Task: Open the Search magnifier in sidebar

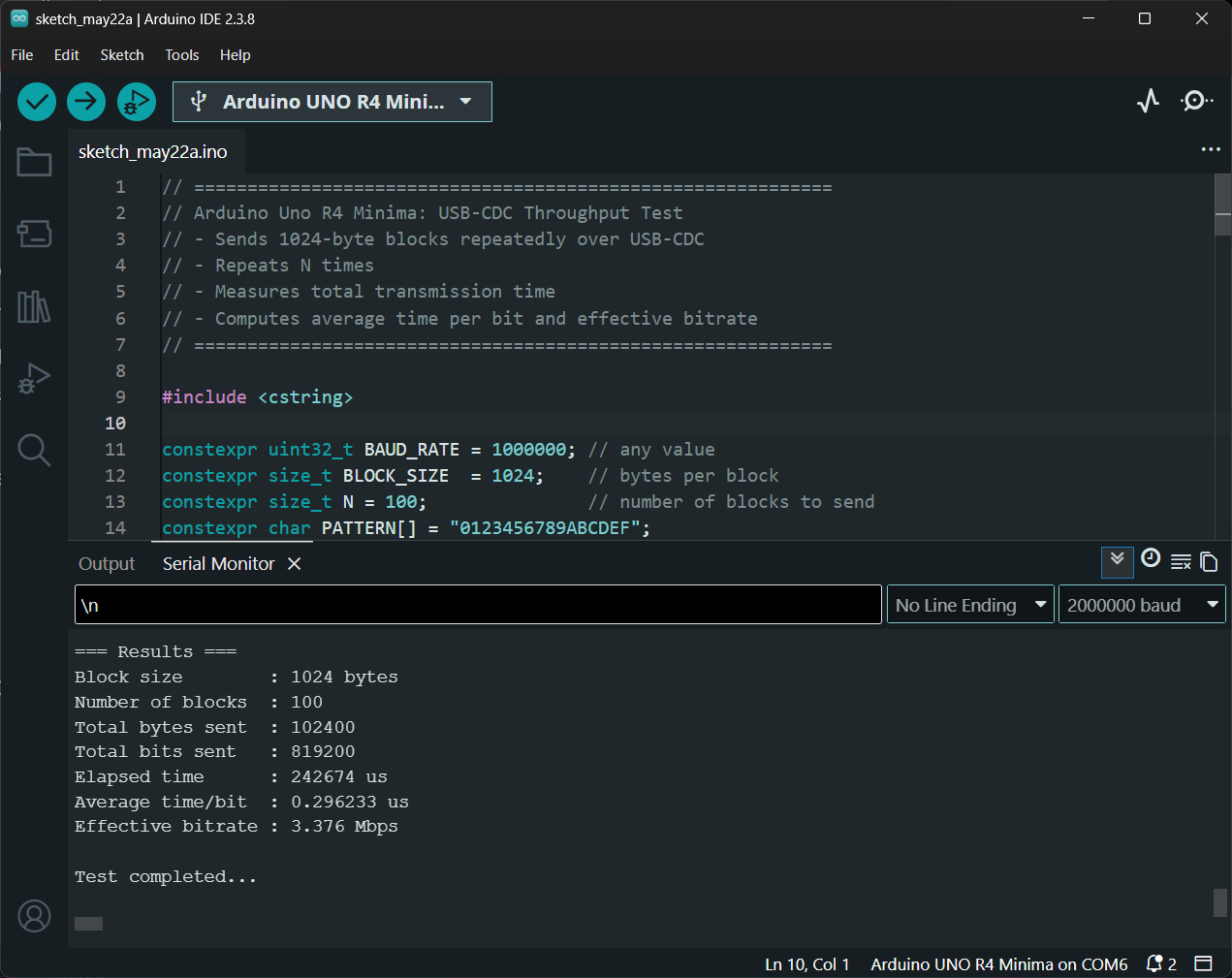Action: point(34,450)
